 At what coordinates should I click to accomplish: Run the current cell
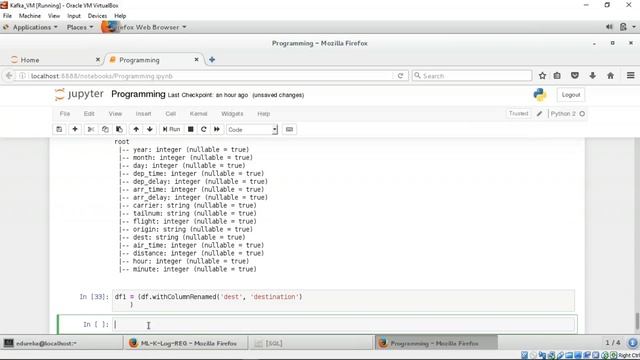point(171,129)
